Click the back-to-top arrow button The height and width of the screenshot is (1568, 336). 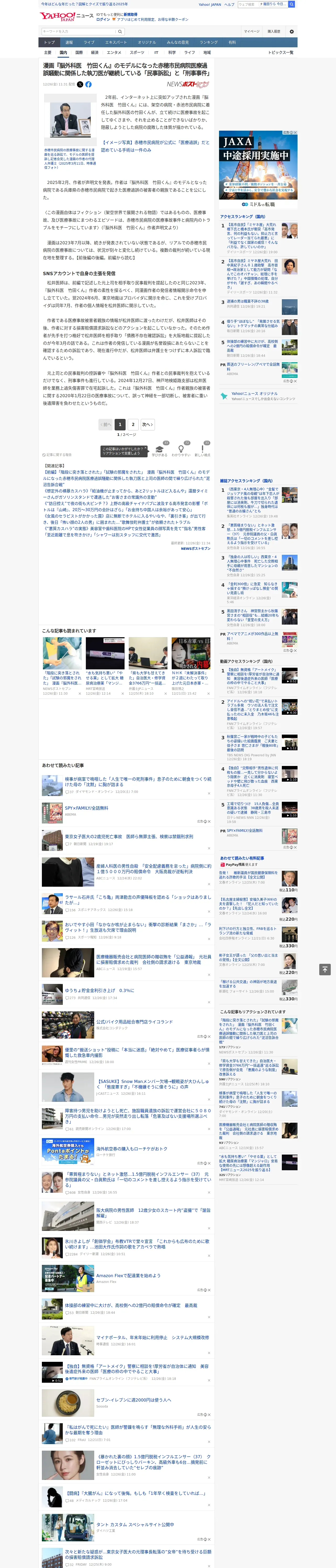pyautogui.click(x=324, y=969)
